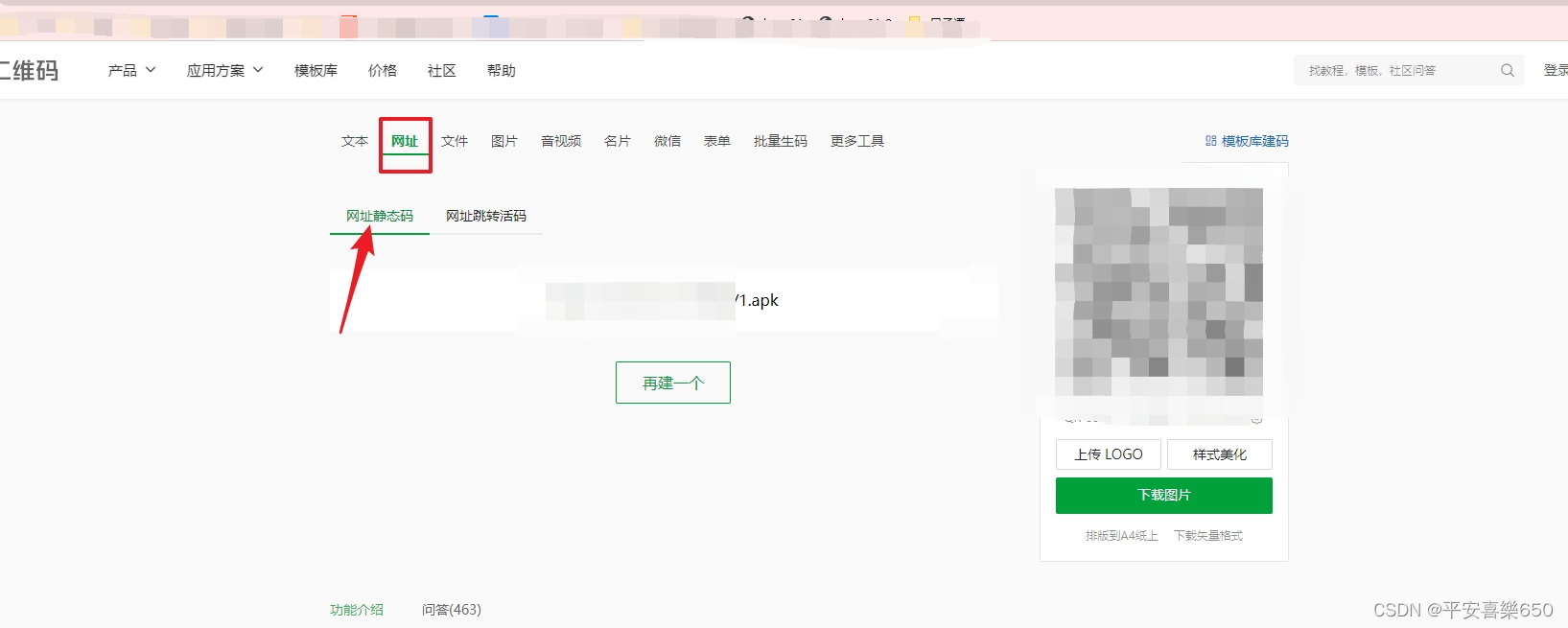Click the green 下载图片 button
The width and height of the screenshot is (1568, 628).
tap(1164, 496)
